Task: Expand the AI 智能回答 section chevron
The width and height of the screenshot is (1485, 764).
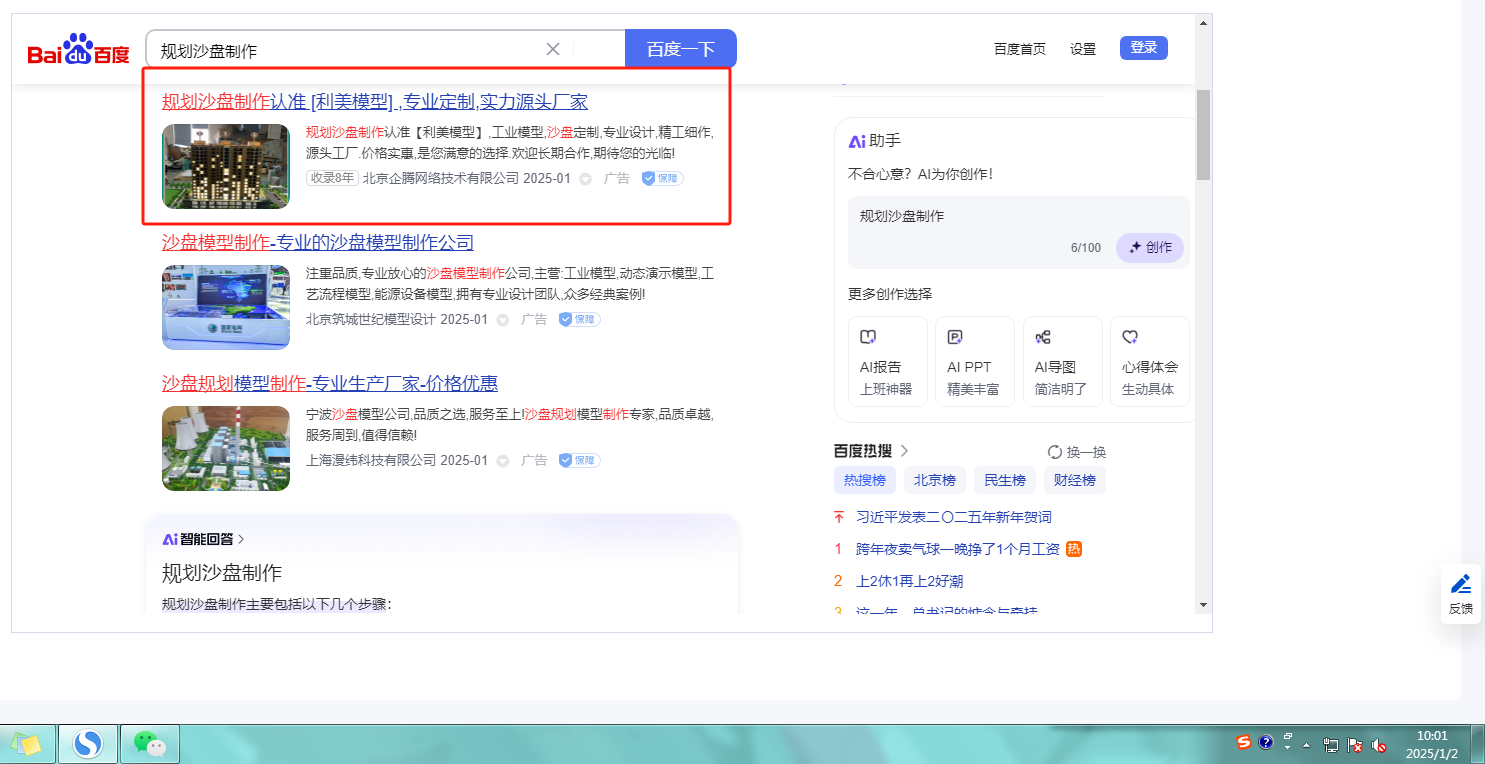Action: (241, 539)
